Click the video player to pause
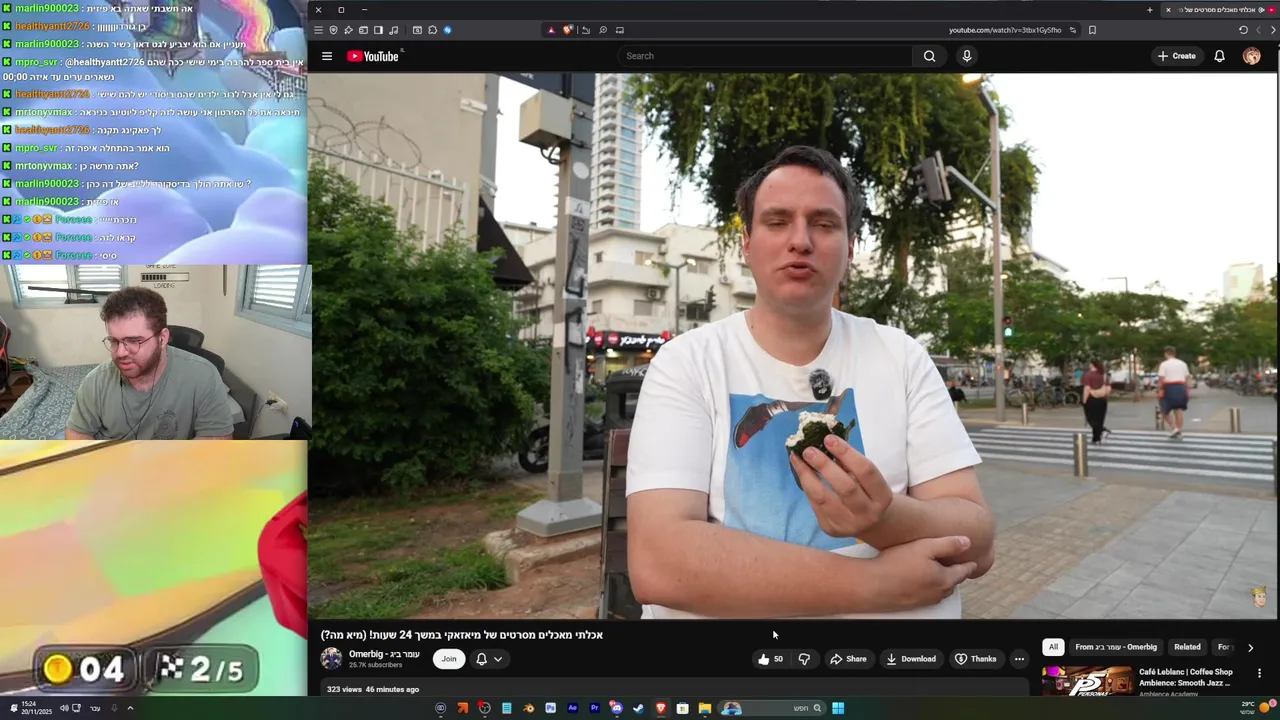Image resolution: width=1280 pixels, height=720 pixels. 792,346
